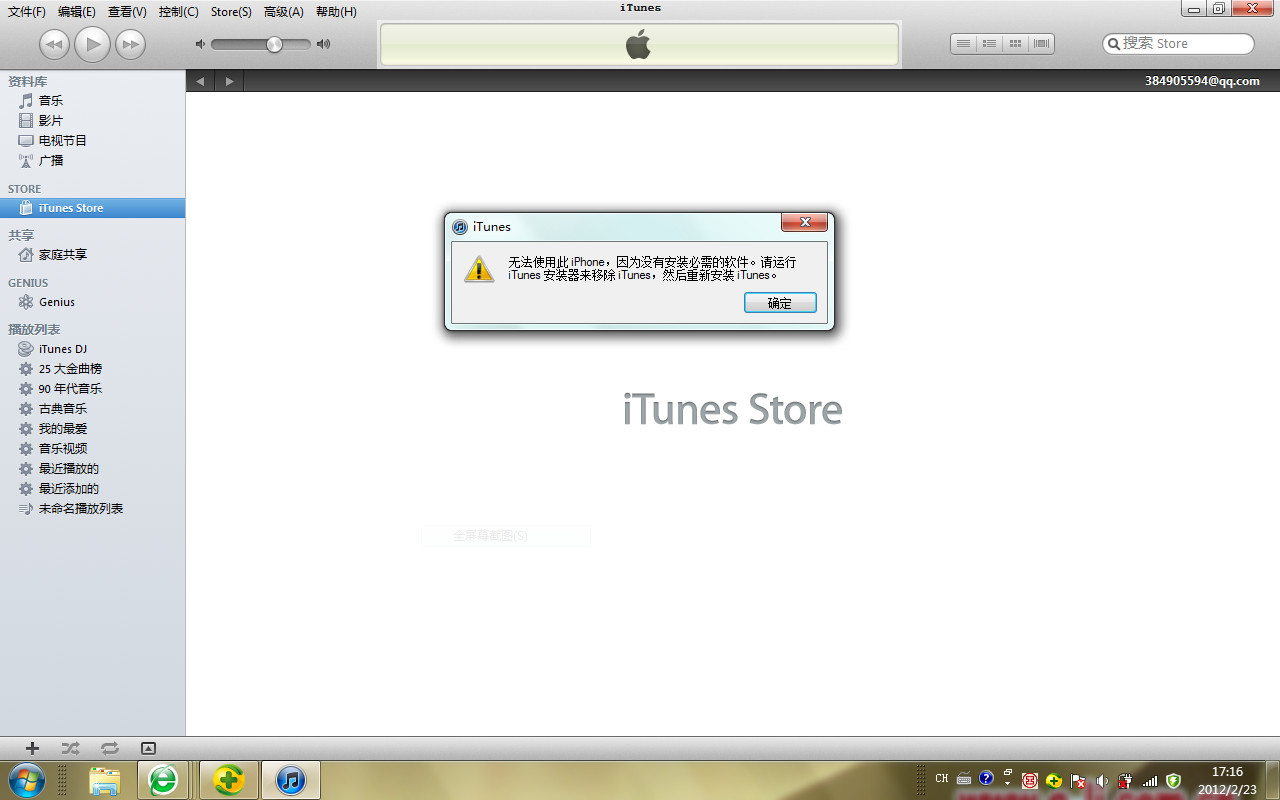
Task: Click the high-volume speaker icon
Action: click(323, 44)
